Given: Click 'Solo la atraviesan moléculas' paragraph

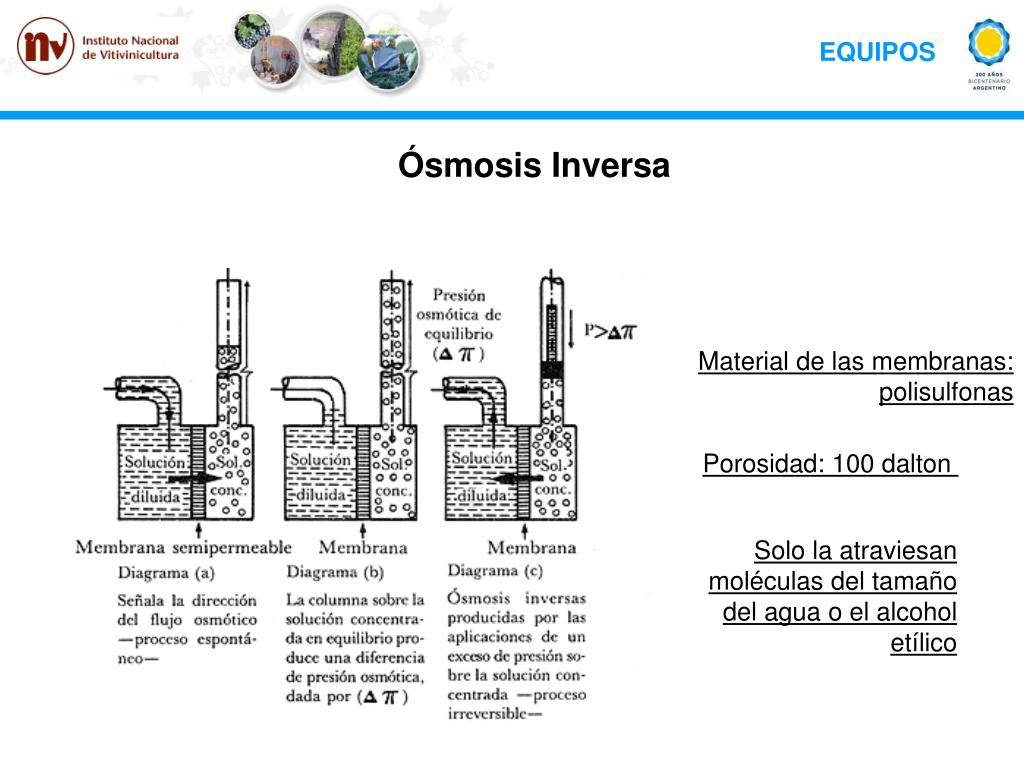Looking at the screenshot, I should [x=833, y=596].
